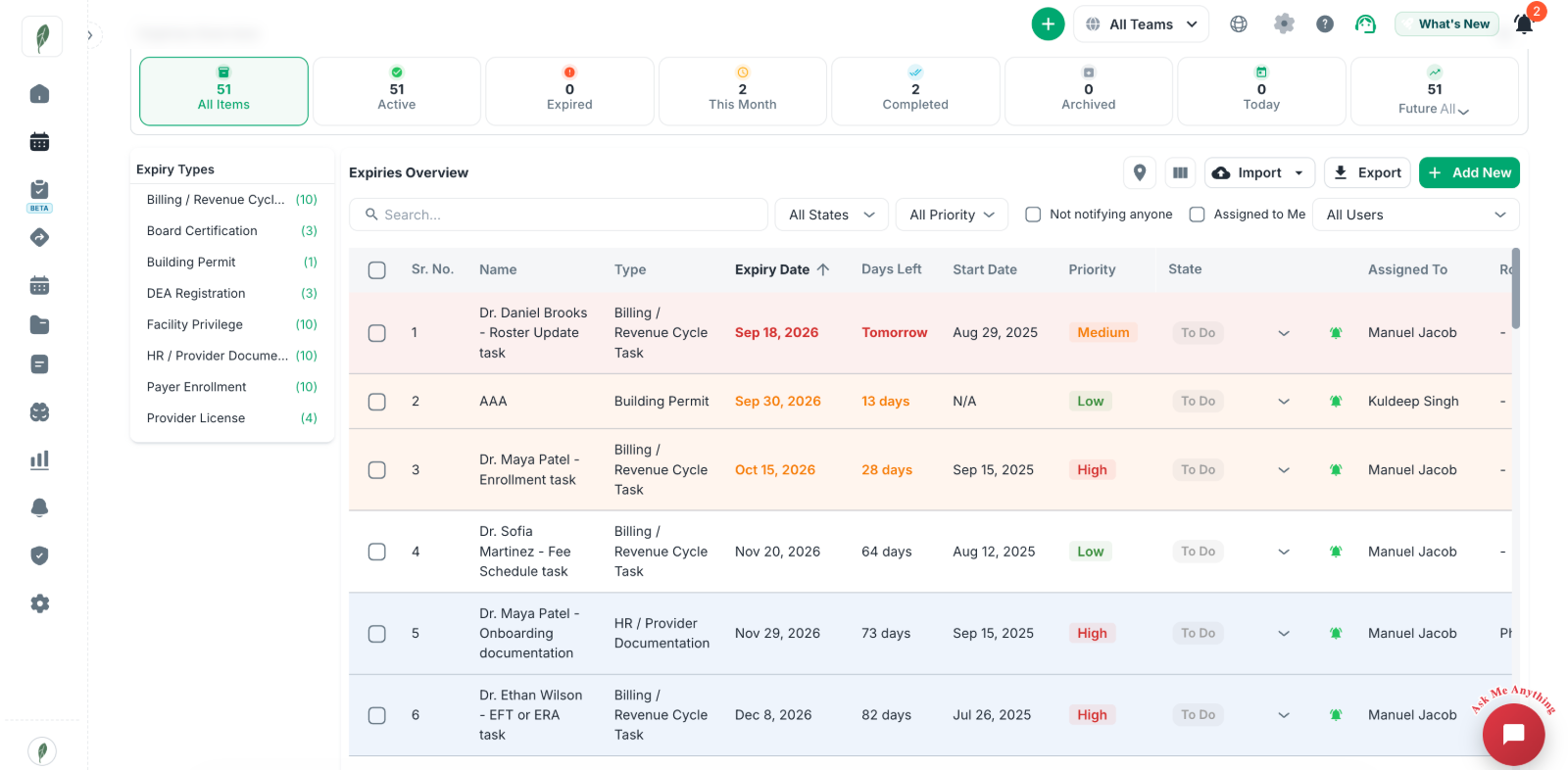Image resolution: width=1568 pixels, height=770 pixels.
Task: Open the diamond arrow directions sidebar icon
Action: coord(39,237)
